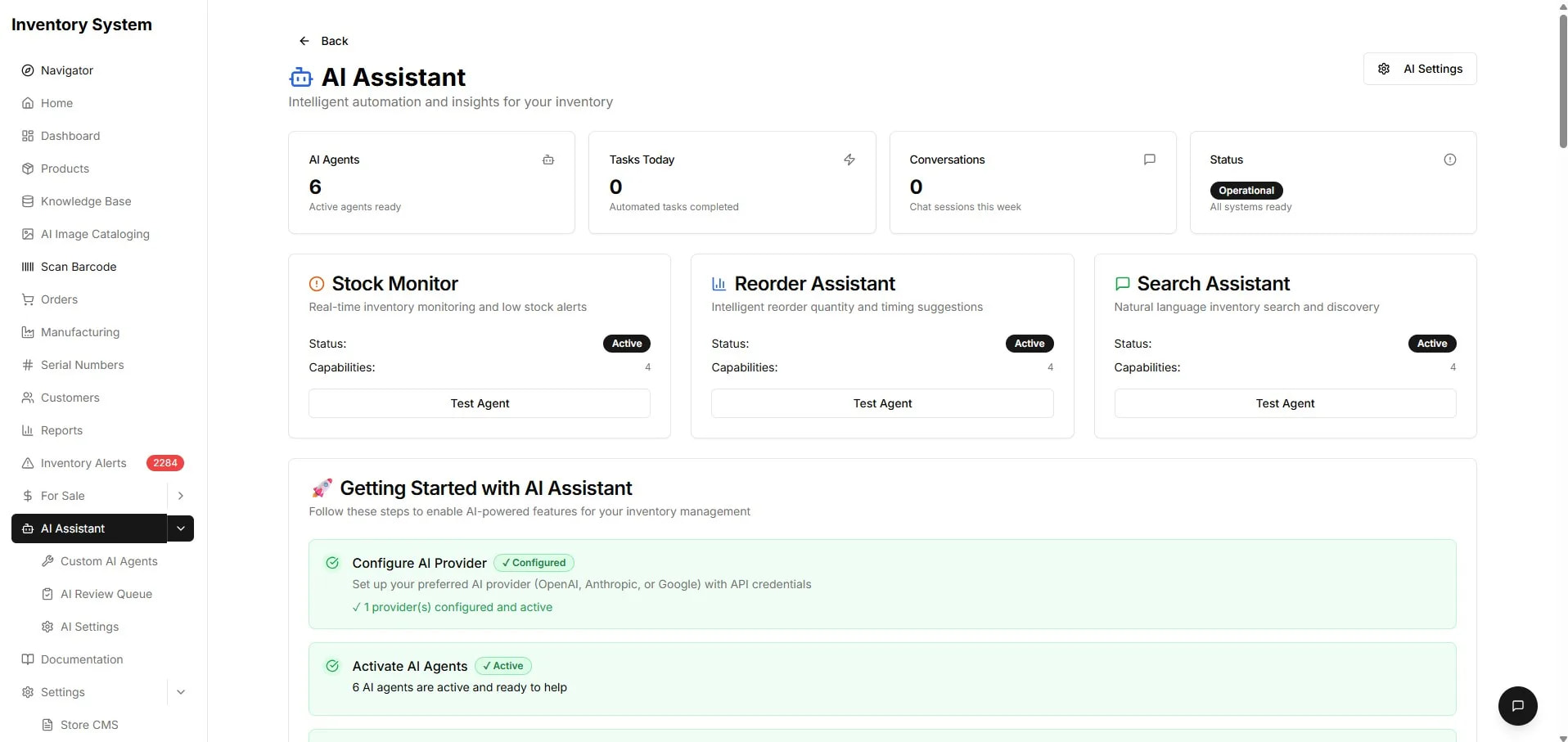Click the Orders cart icon
This screenshot has height=742, width=1568.
pyautogui.click(x=28, y=299)
